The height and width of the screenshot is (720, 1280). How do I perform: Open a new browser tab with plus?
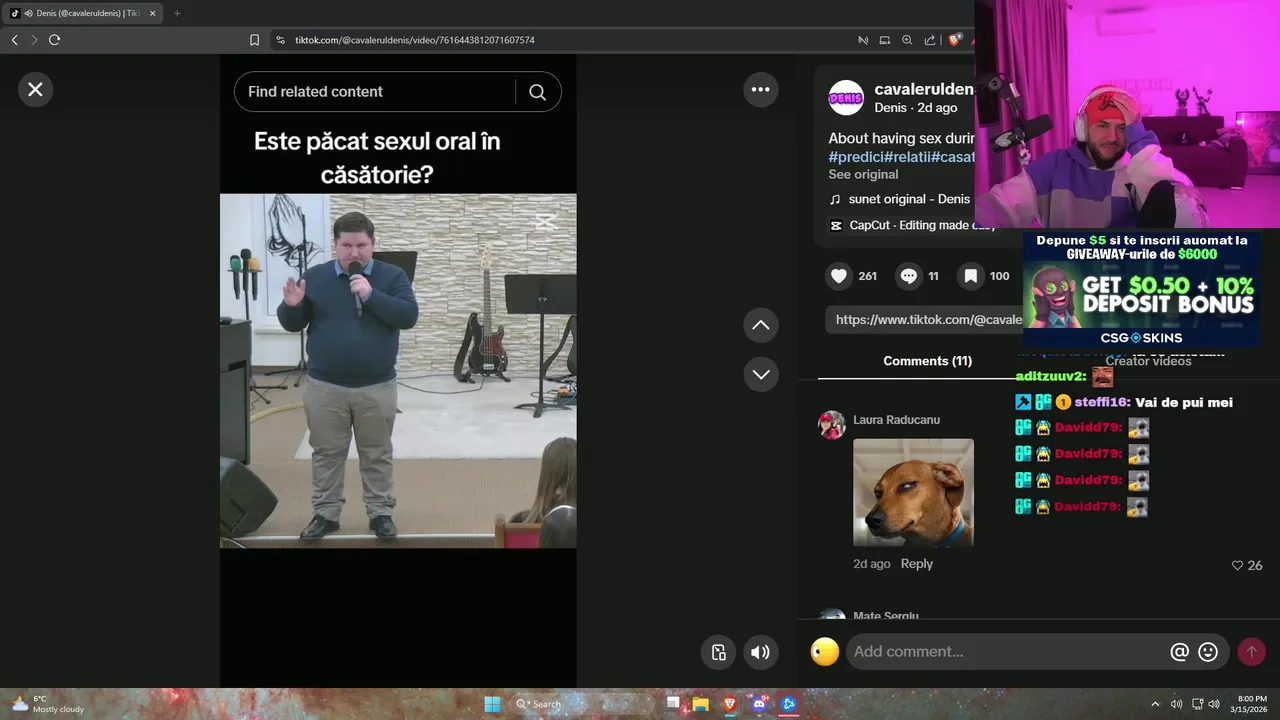[177, 13]
